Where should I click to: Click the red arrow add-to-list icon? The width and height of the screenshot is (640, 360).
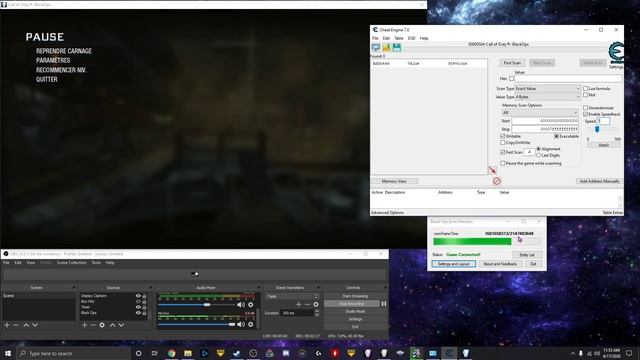[492, 170]
